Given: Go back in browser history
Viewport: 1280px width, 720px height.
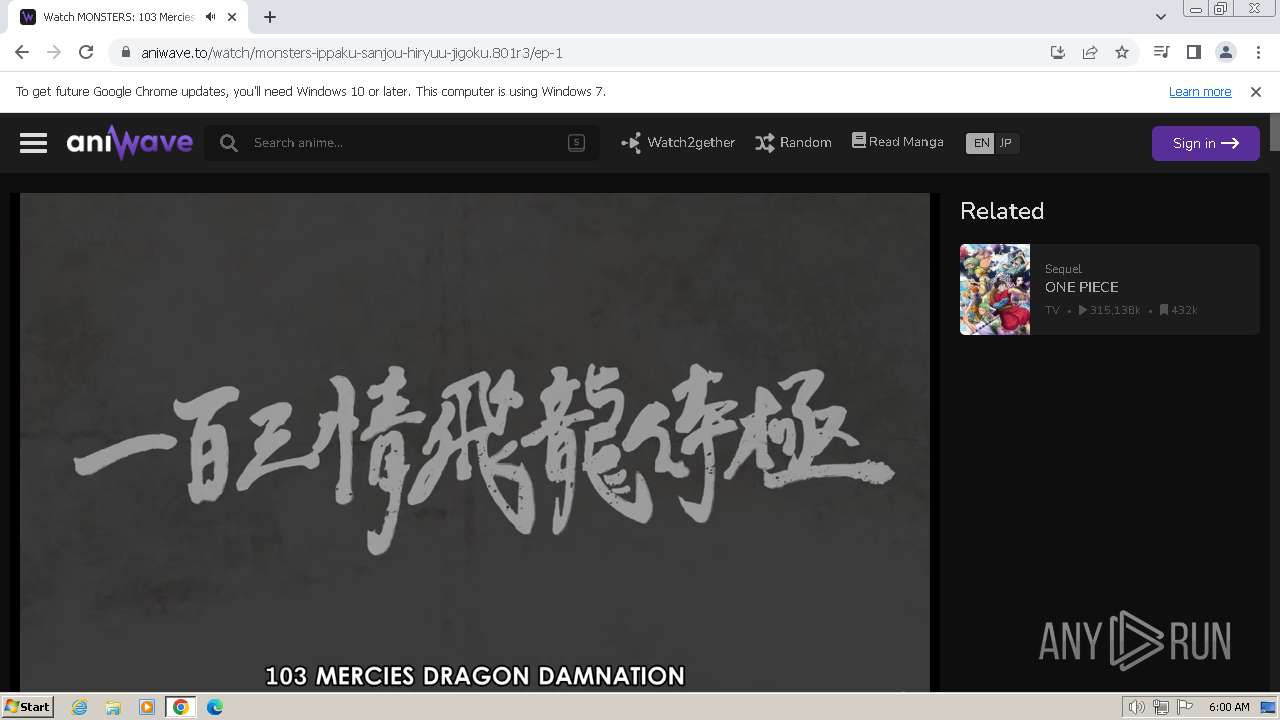Looking at the screenshot, I should click(x=22, y=52).
